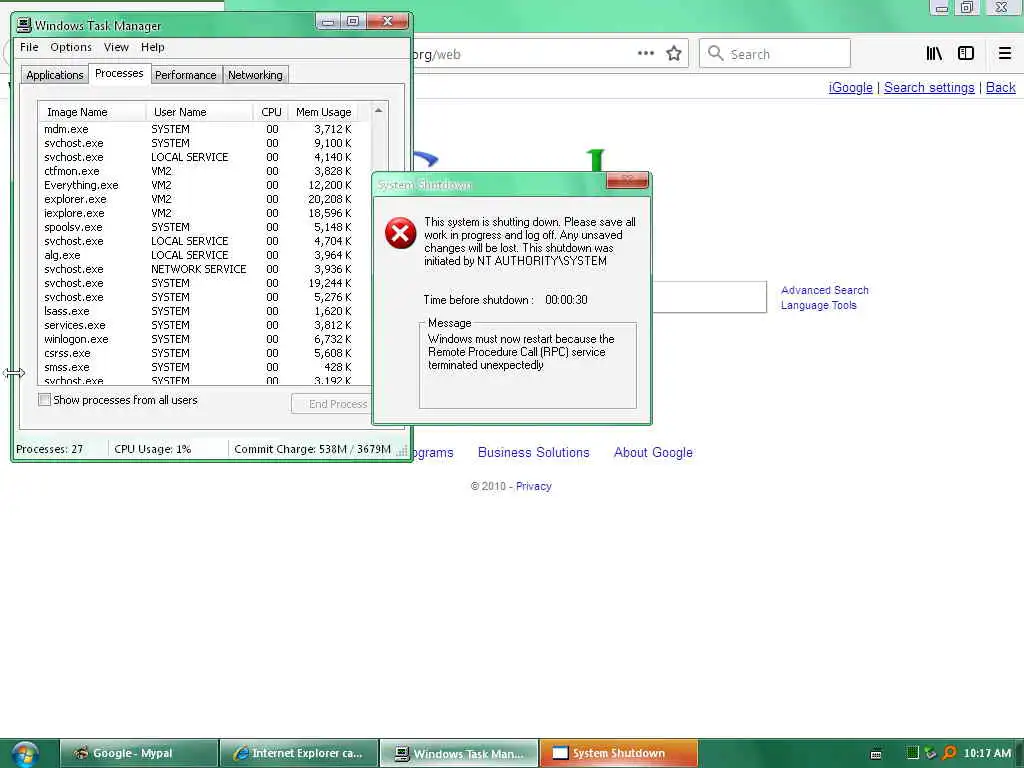This screenshot has width=1024, height=768.
Task: Click the Google search input box
Action: 709,297
